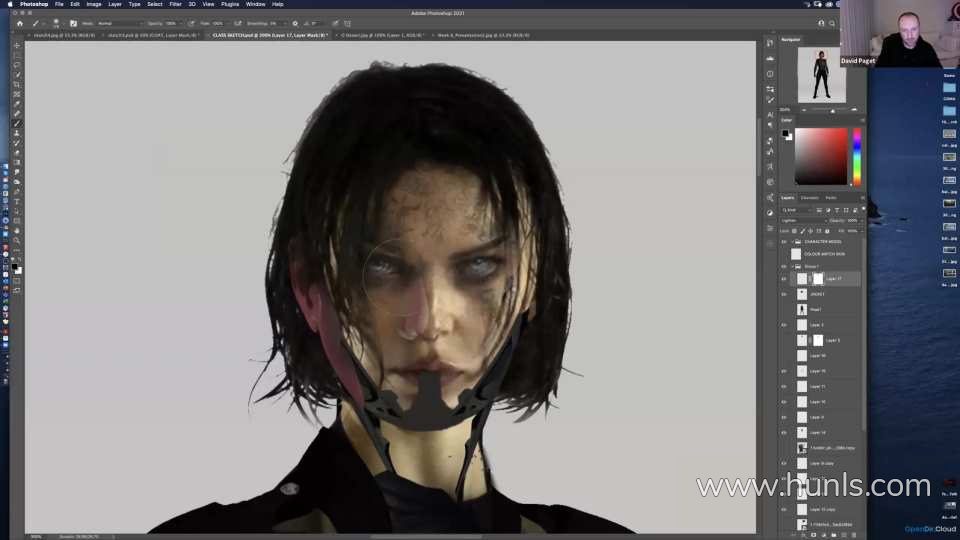Collapse the CHARACTER MODEL group

tap(792, 242)
